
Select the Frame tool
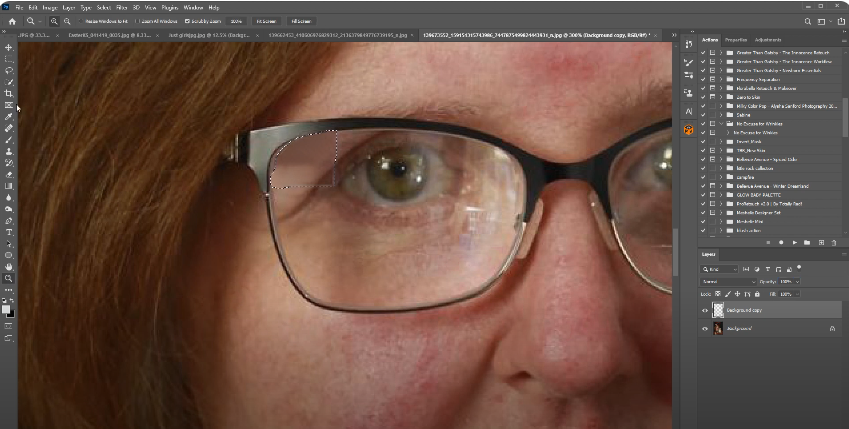[9, 105]
